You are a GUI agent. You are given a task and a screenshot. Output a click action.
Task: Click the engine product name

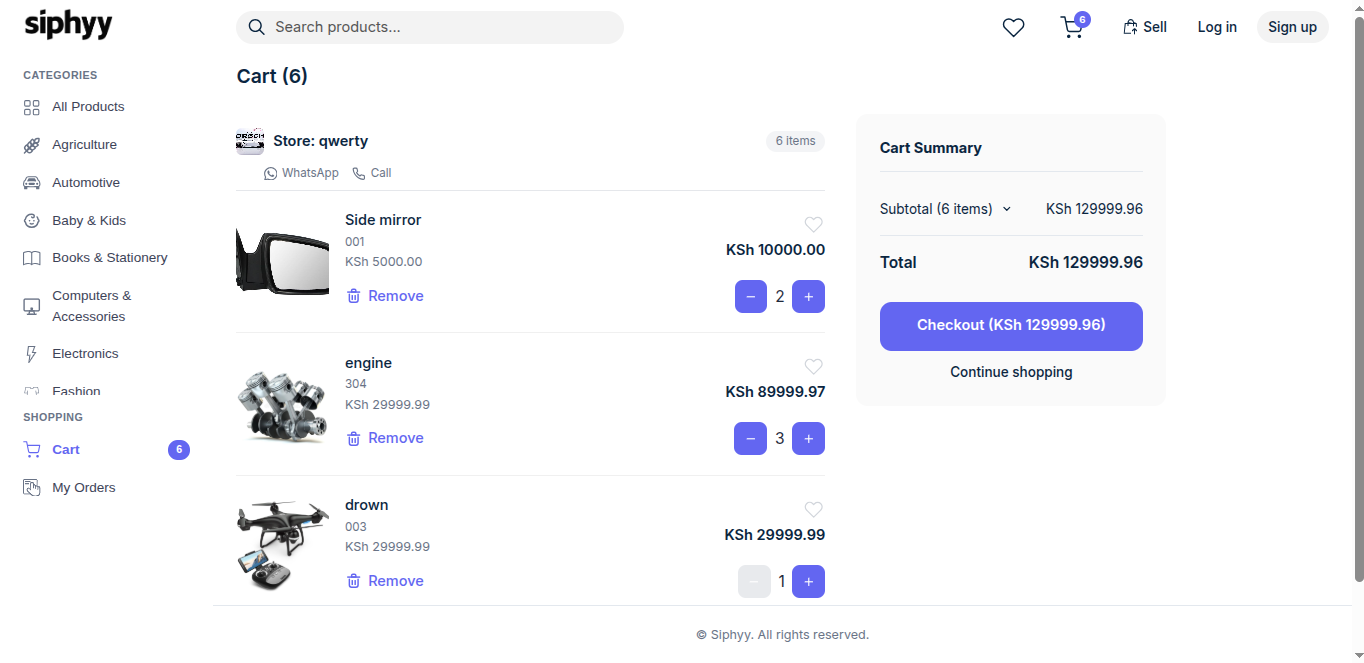(368, 363)
